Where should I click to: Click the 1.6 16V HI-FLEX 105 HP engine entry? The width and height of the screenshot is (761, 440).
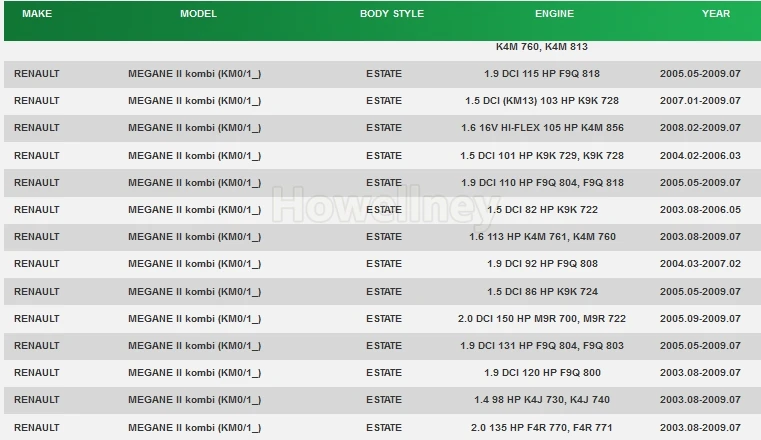coord(542,128)
